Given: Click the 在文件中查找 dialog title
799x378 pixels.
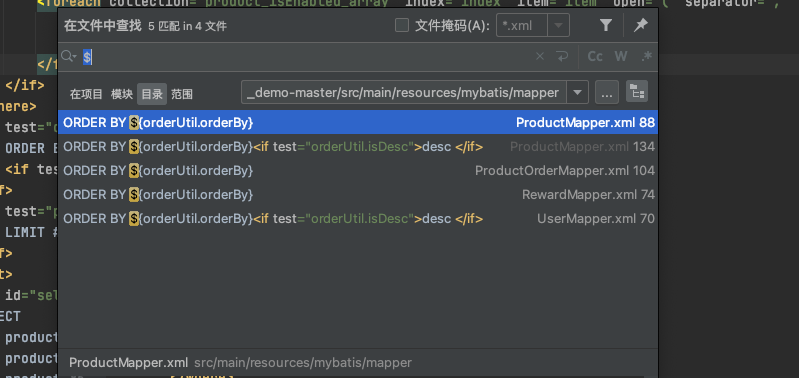Looking at the screenshot, I should (x=102, y=26).
